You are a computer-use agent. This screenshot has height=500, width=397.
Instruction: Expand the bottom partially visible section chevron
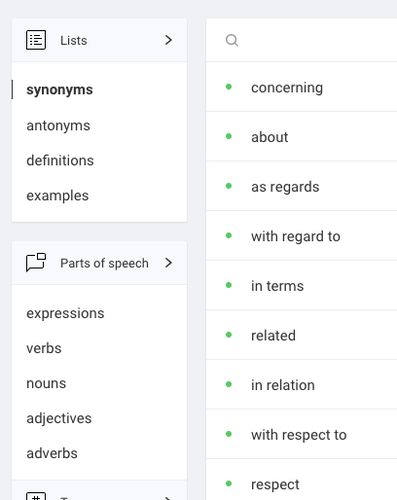click(x=168, y=498)
